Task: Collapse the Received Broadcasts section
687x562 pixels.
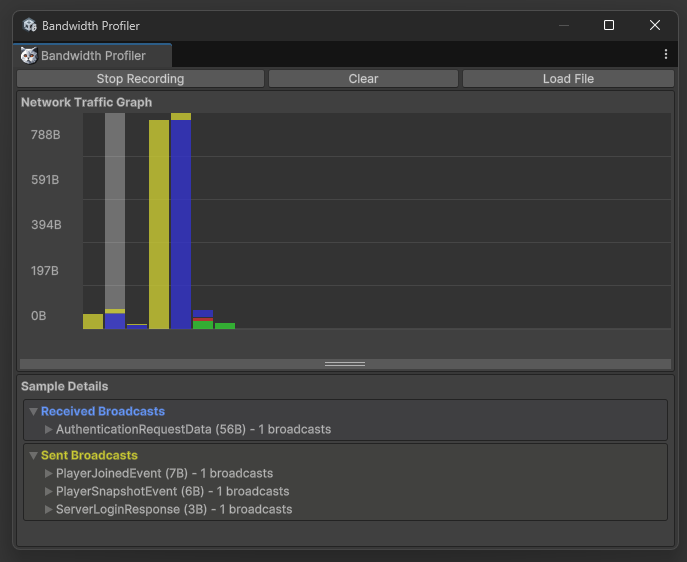Action: point(33,411)
